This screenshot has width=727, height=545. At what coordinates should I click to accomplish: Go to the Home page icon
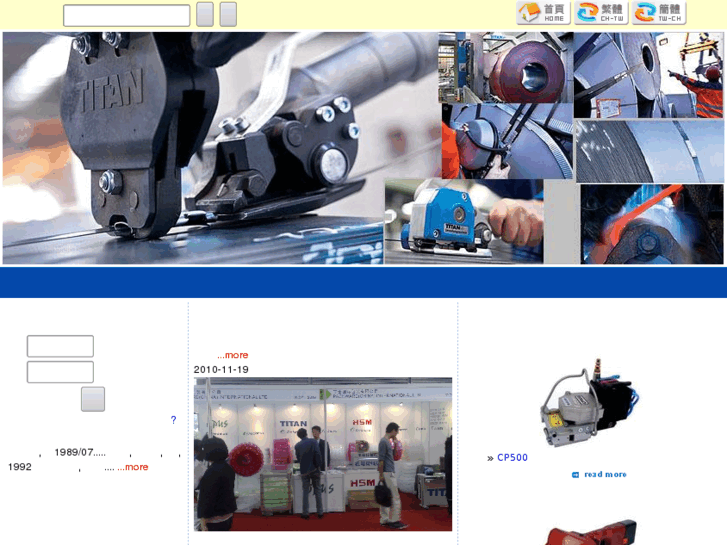click(x=543, y=13)
